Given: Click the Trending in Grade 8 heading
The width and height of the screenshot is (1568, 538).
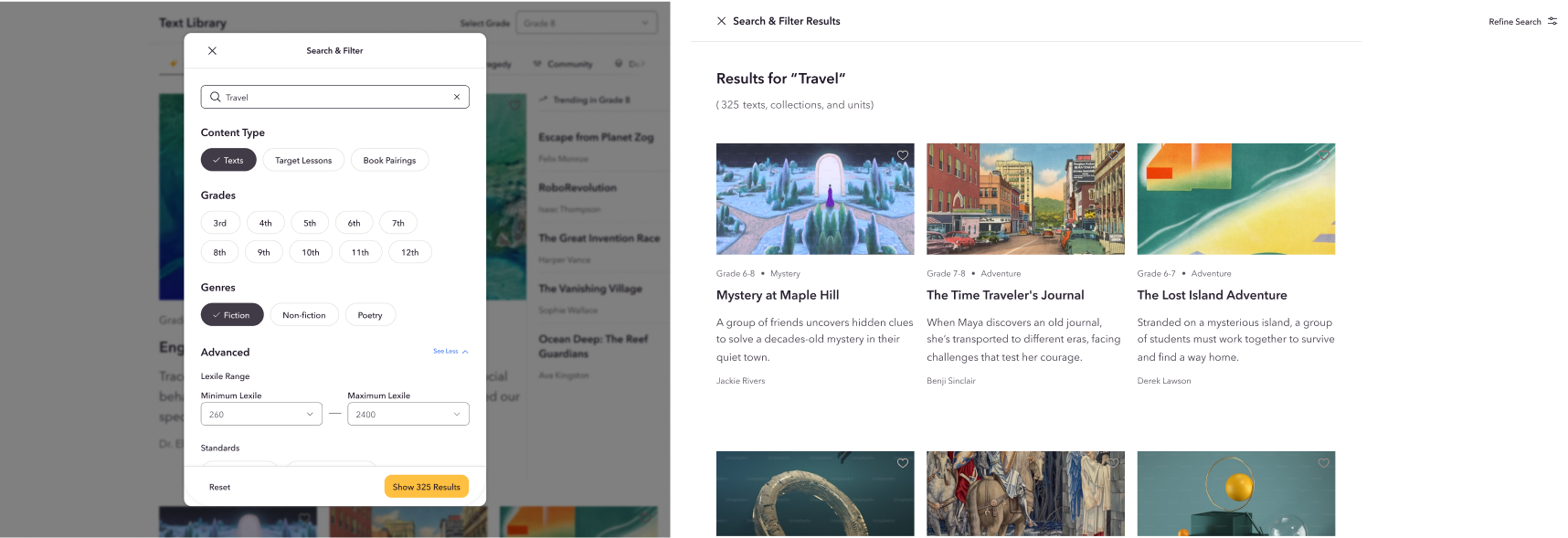Looking at the screenshot, I should point(590,100).
